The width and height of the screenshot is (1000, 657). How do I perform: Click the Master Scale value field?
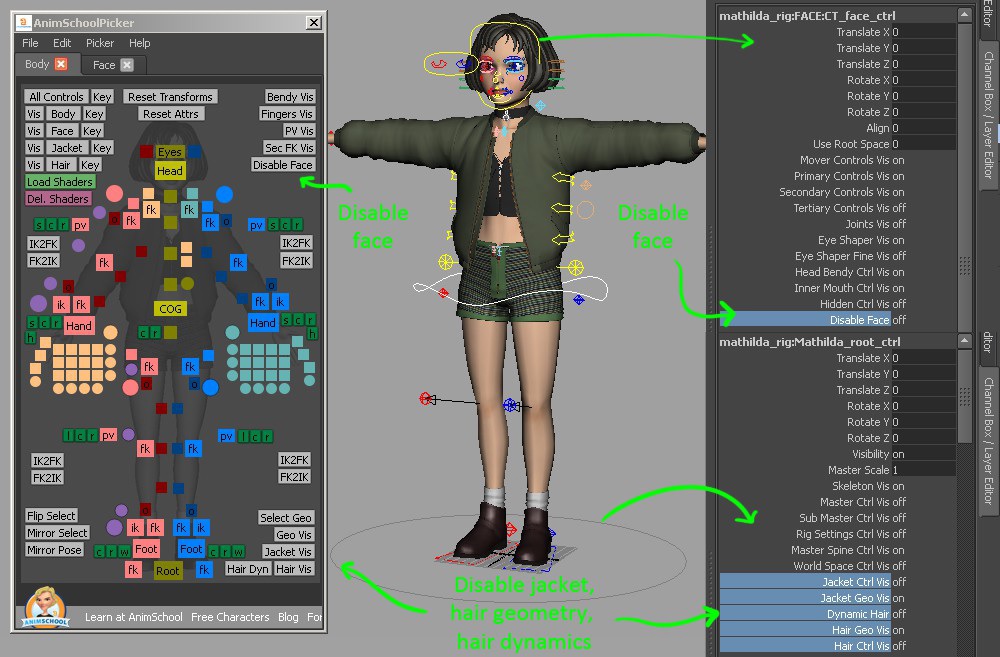click(x=923, y=470)
